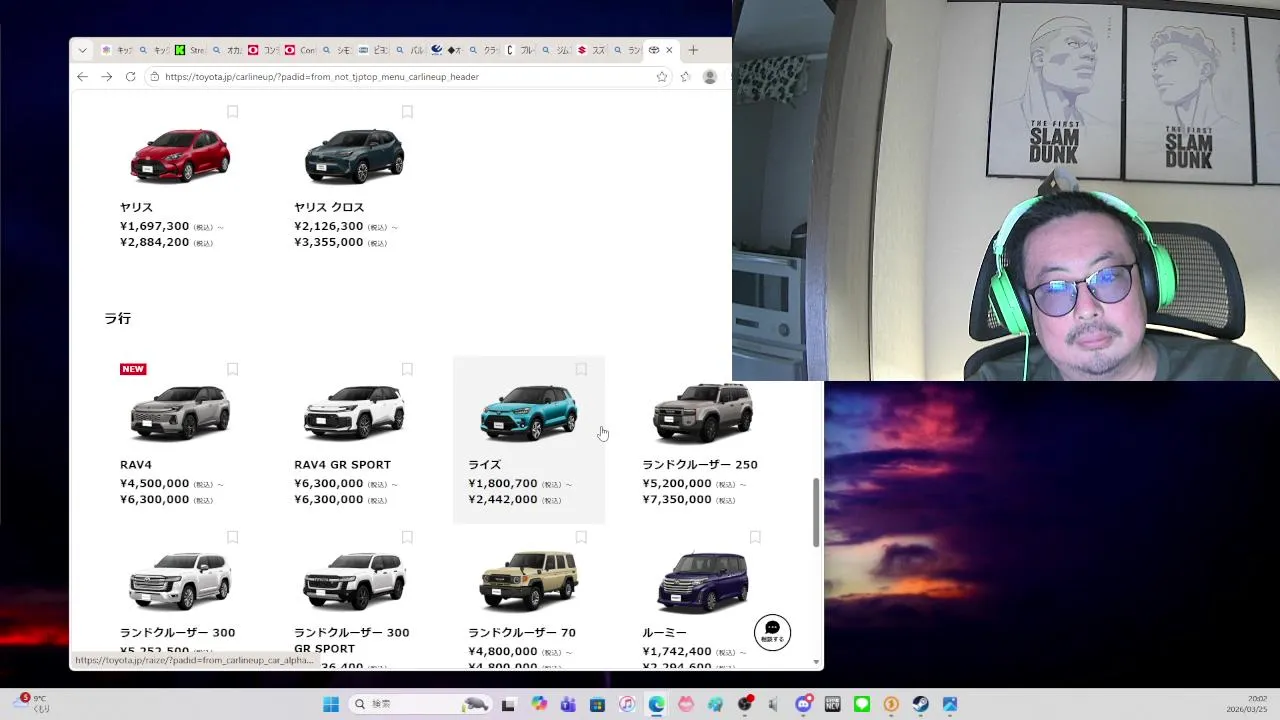
Task: Open the ランドクルーザー 70 name link
Action: (x=522, y=633)
